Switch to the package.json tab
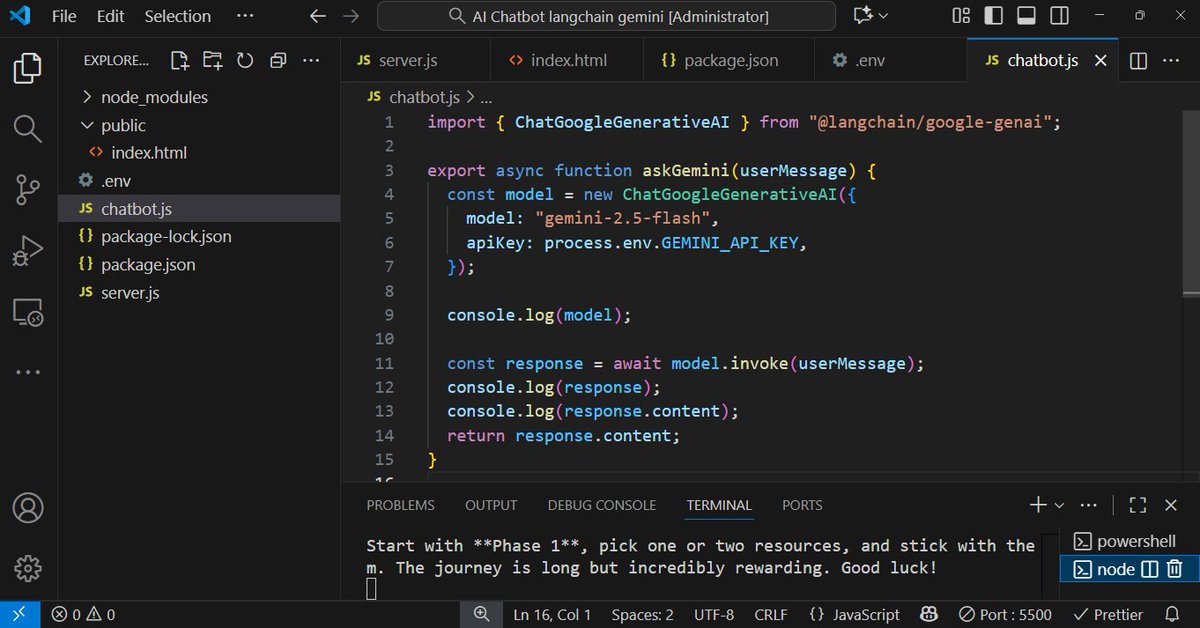 (722, 60)
